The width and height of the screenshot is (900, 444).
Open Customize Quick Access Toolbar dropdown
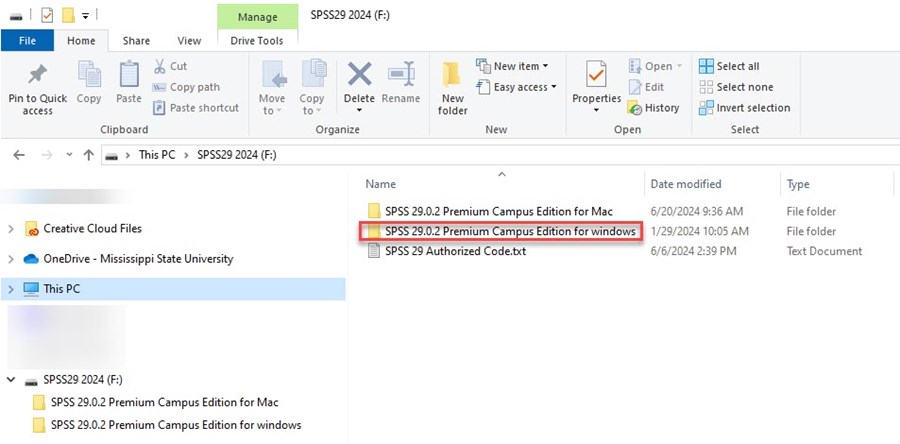click(x=86, y=16)
